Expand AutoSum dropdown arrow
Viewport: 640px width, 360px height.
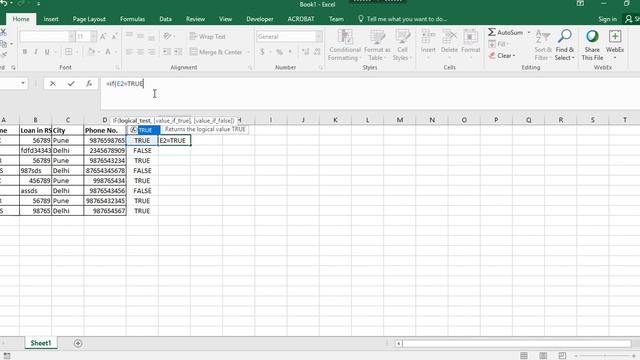pos(529,32)
